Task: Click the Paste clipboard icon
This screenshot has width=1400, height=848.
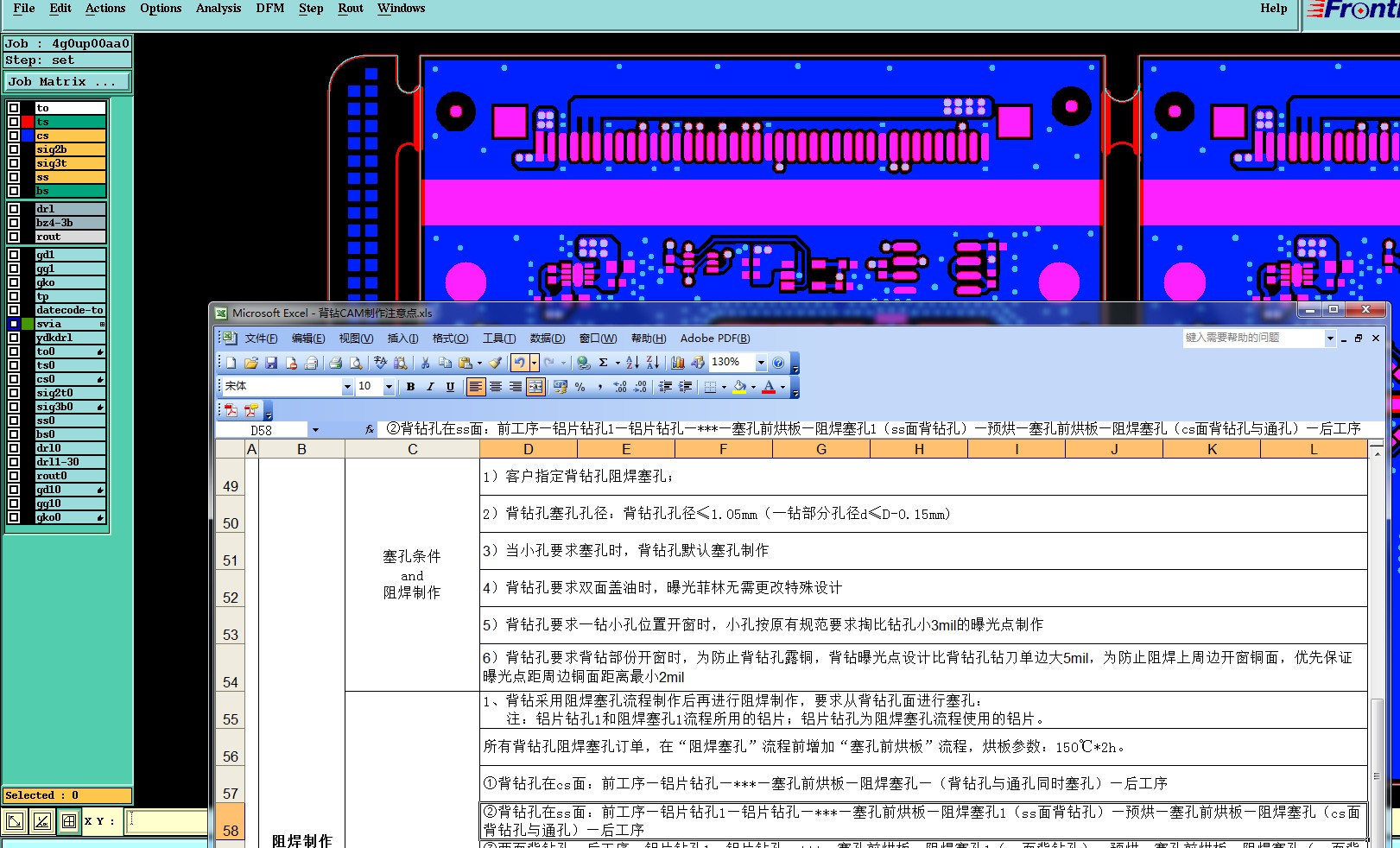Action: (466, 363)
